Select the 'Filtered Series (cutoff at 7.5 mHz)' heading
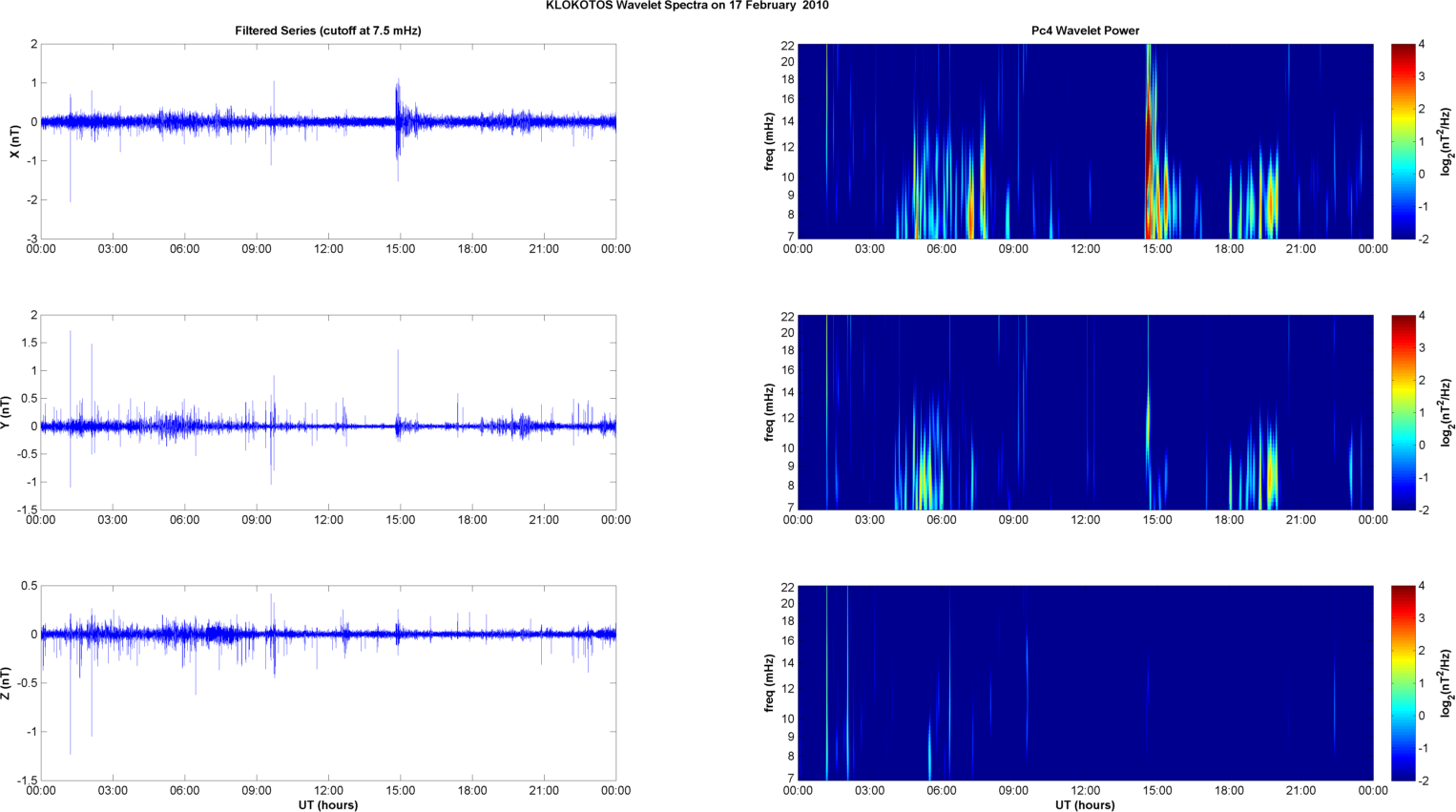 pos(328,31)
